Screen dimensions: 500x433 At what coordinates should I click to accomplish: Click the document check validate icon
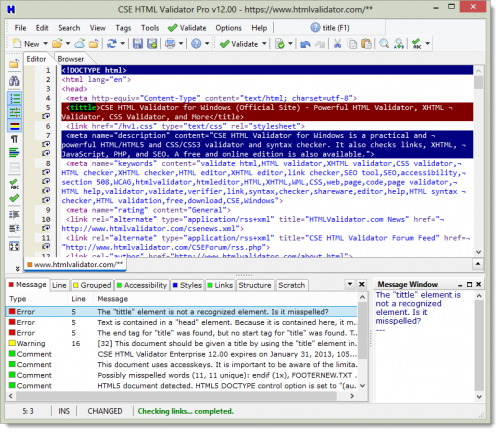pyautogui.click(x=280, y=43)
